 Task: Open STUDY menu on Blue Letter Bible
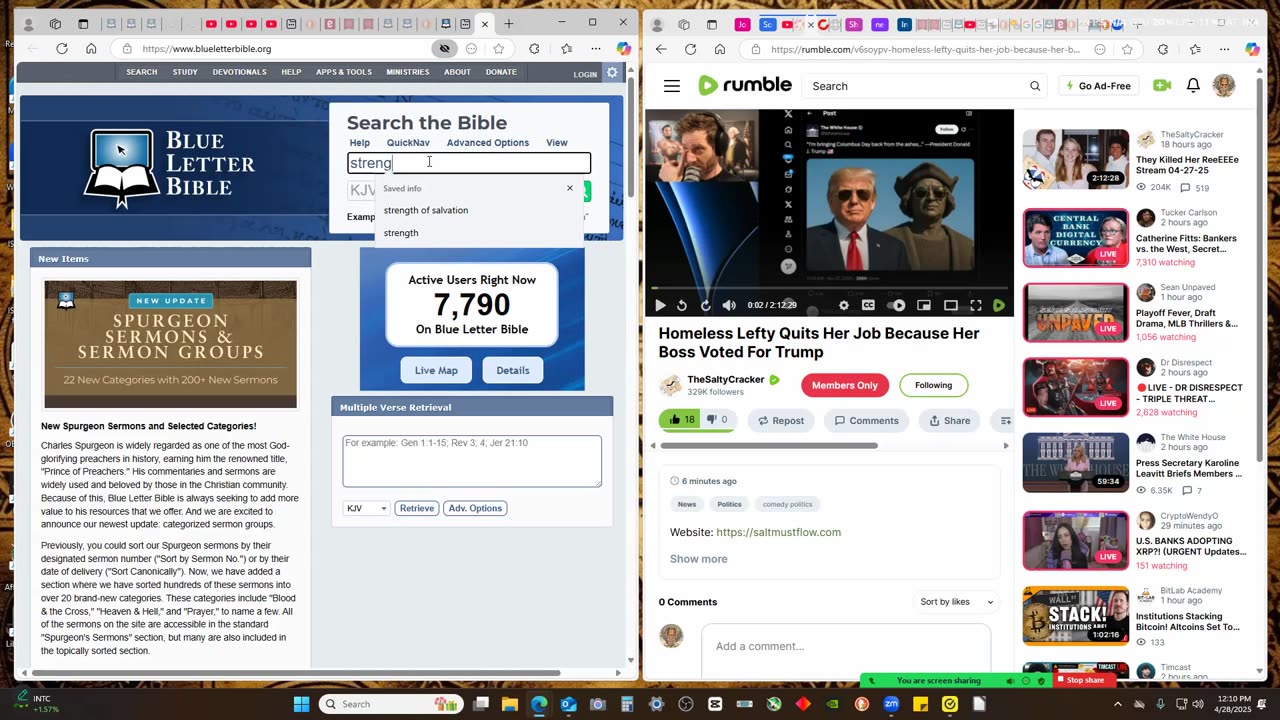pyautogui.click(x=185, y=72)
